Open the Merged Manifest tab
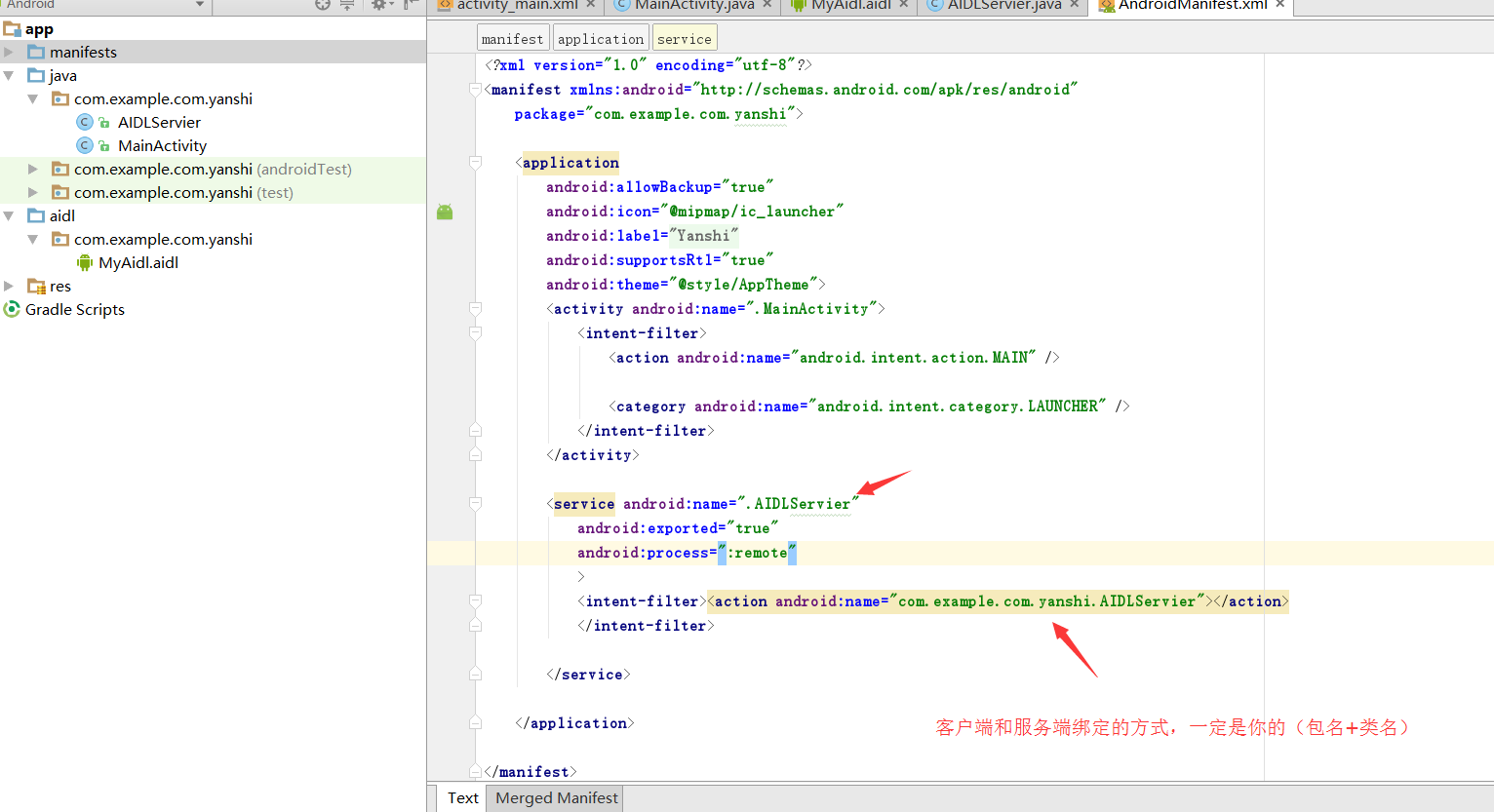The image size is (1494, 812). tap(557, 798)
